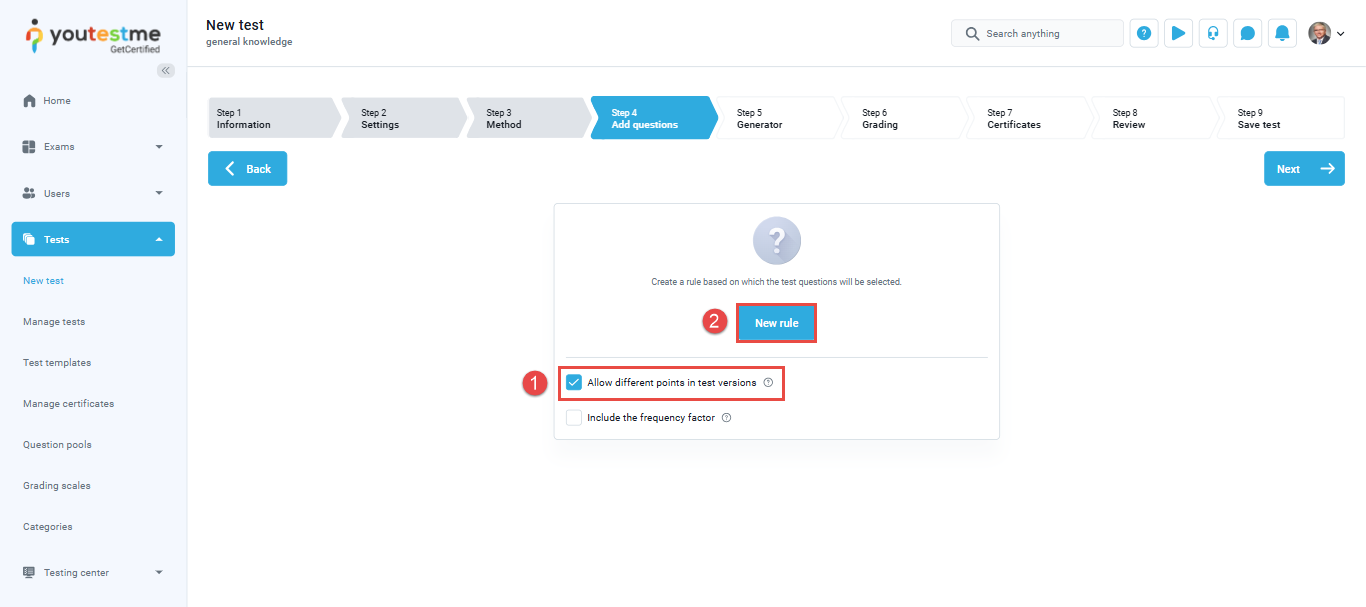Open the user profile avatar dropdown
The width and height of the screenshot is (1366, 607).
1326,33
